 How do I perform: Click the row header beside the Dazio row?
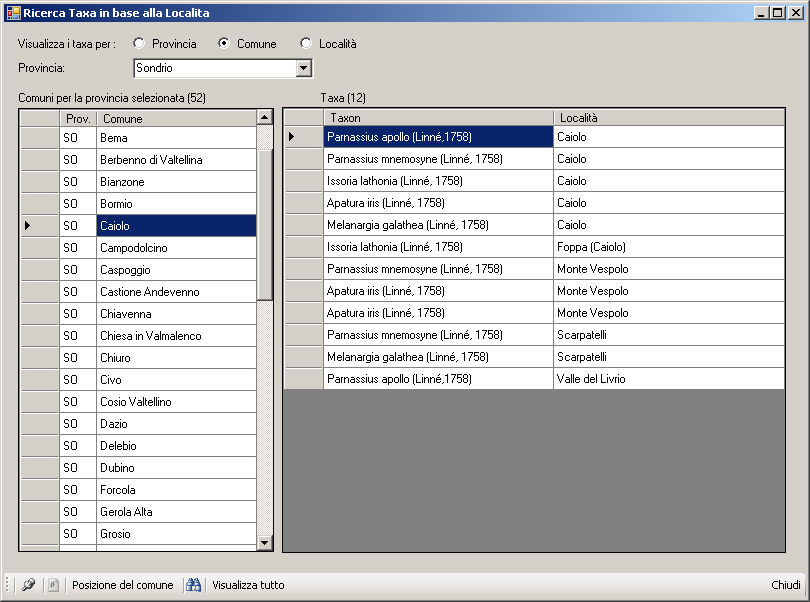tap(39, 423)
